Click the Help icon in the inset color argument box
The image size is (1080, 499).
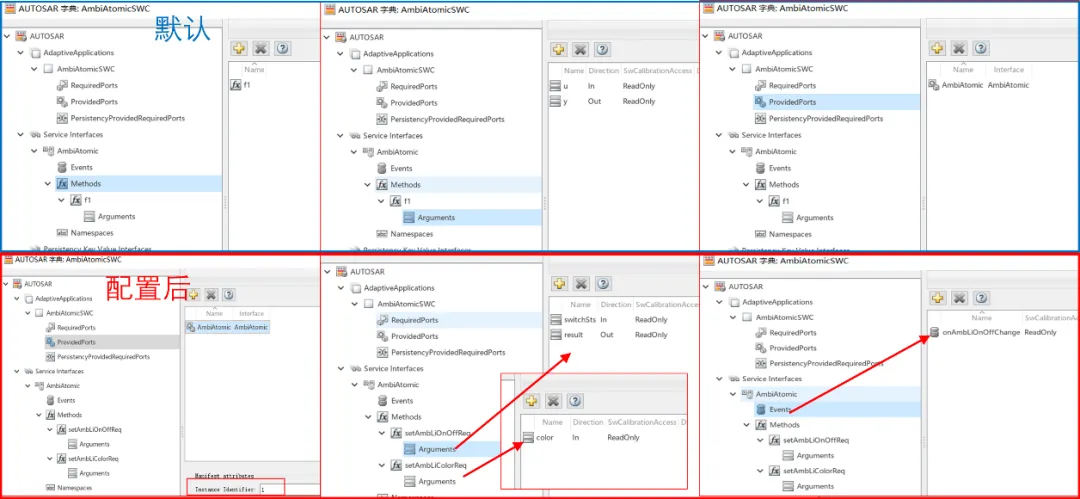[x=575, y=400]
